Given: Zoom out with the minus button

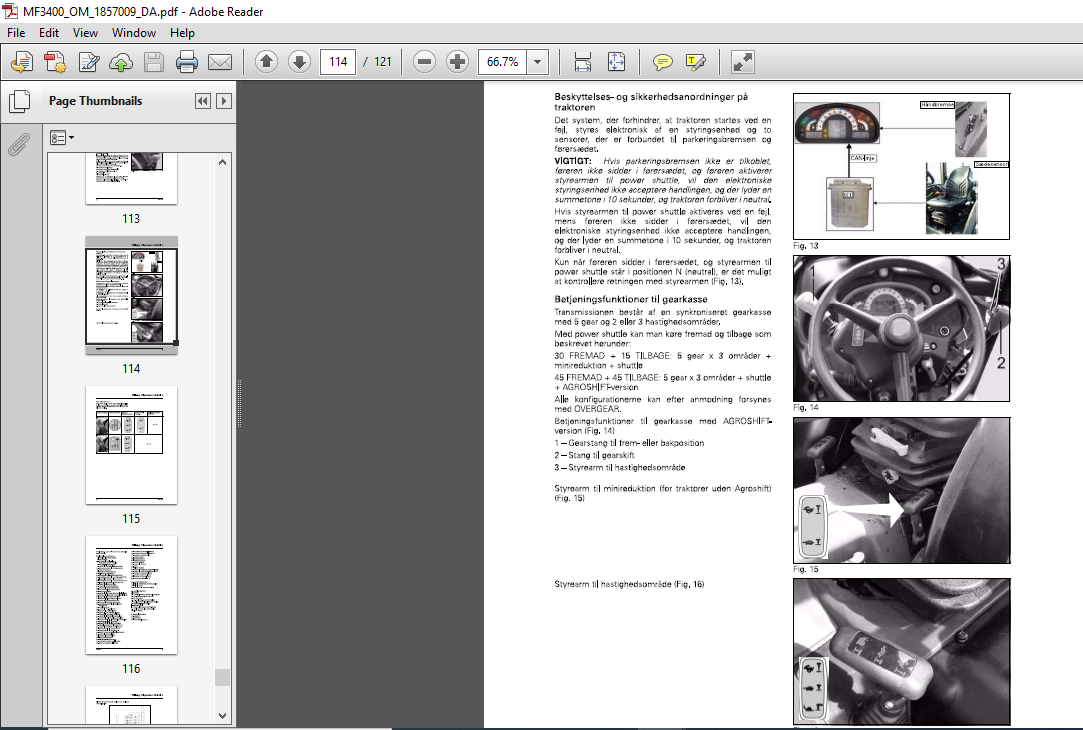Looking at the screenshot, I should pos(424,62).
